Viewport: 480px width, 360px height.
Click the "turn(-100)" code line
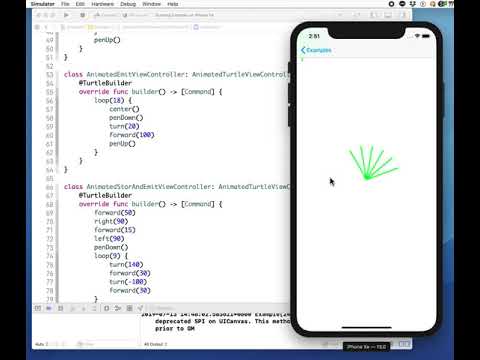[x=128, y=282]
